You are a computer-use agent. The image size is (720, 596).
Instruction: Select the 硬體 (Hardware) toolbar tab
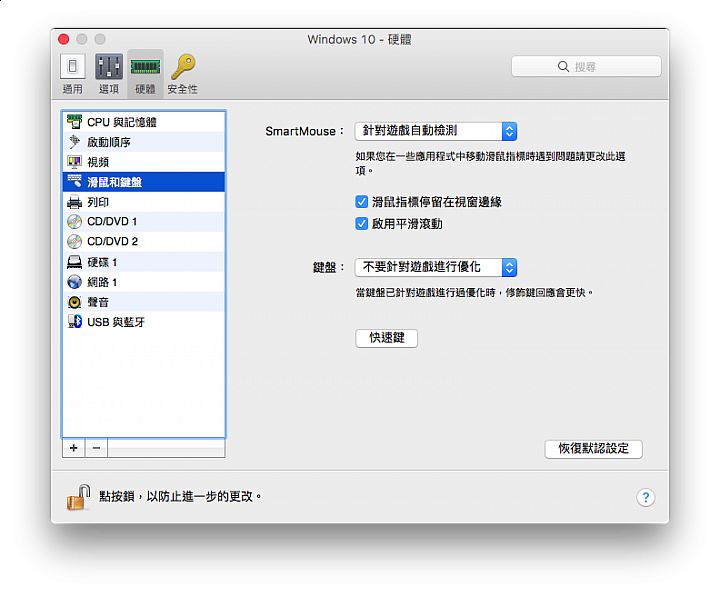(x=145, y=74)
